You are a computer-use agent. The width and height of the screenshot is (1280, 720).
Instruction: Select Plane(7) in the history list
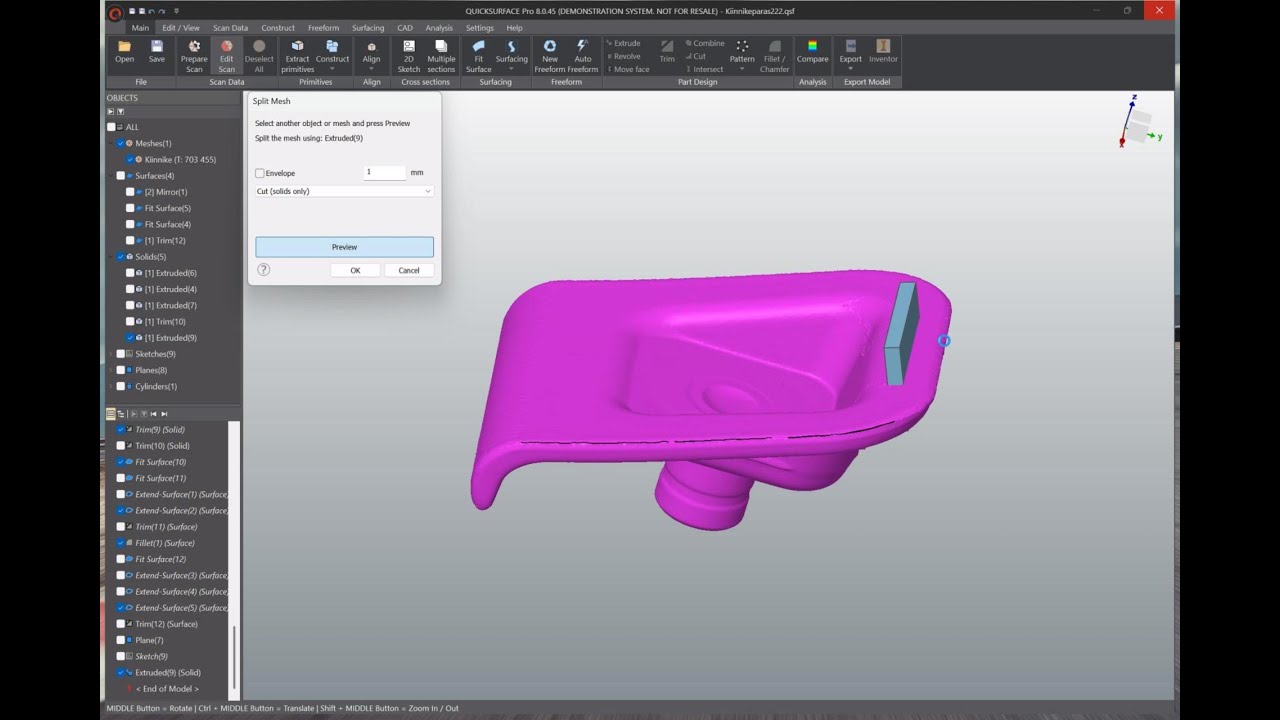pos(149,640)
